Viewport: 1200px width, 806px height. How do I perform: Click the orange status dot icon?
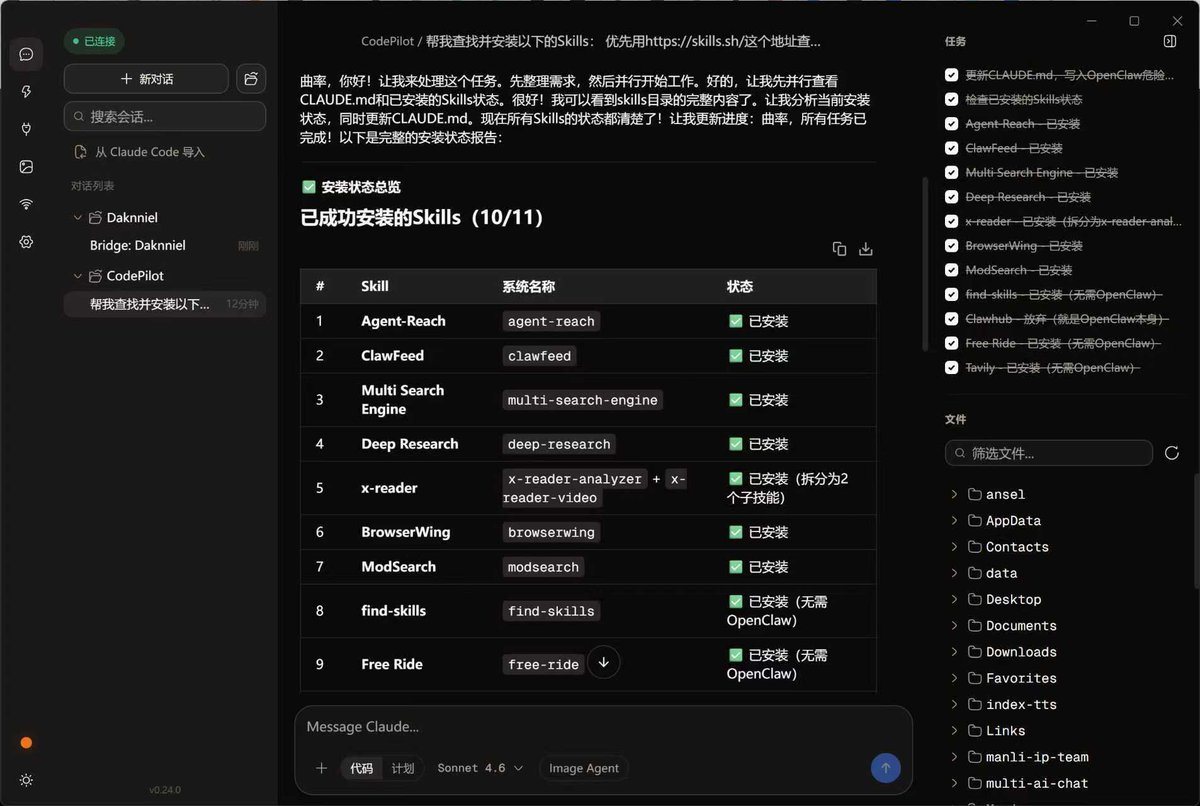pos(26,743)
